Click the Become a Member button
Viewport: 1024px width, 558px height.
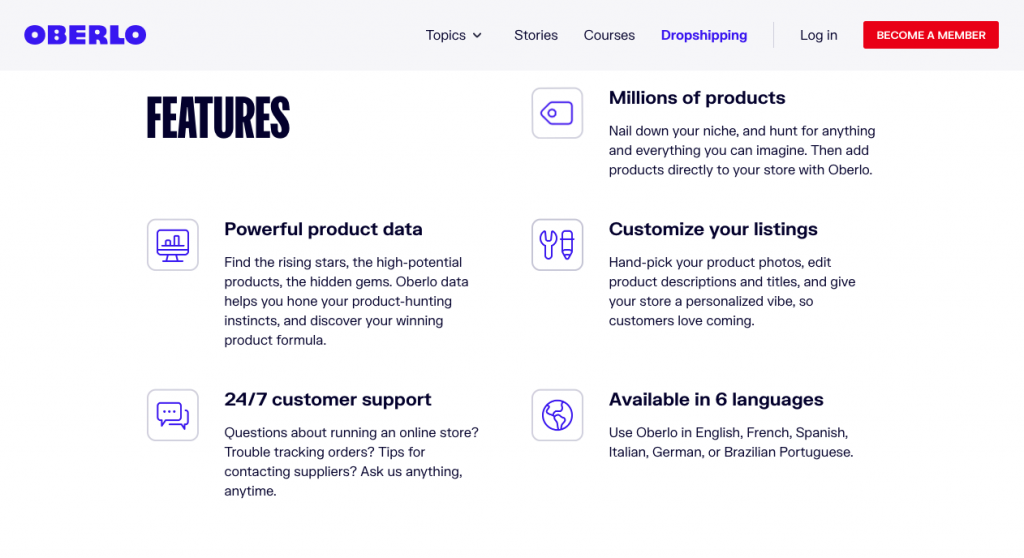(931, 35)
